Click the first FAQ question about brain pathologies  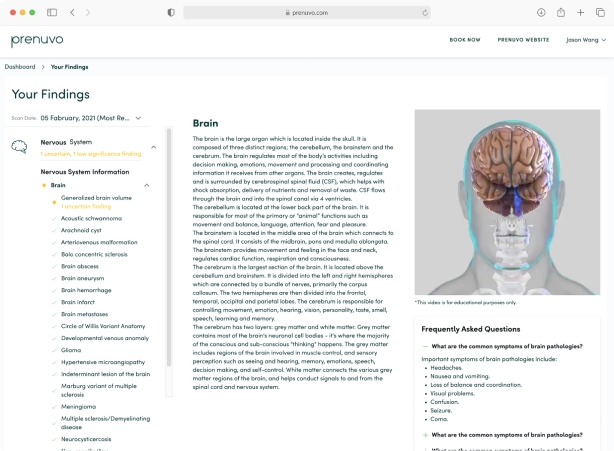coord(507,346)
